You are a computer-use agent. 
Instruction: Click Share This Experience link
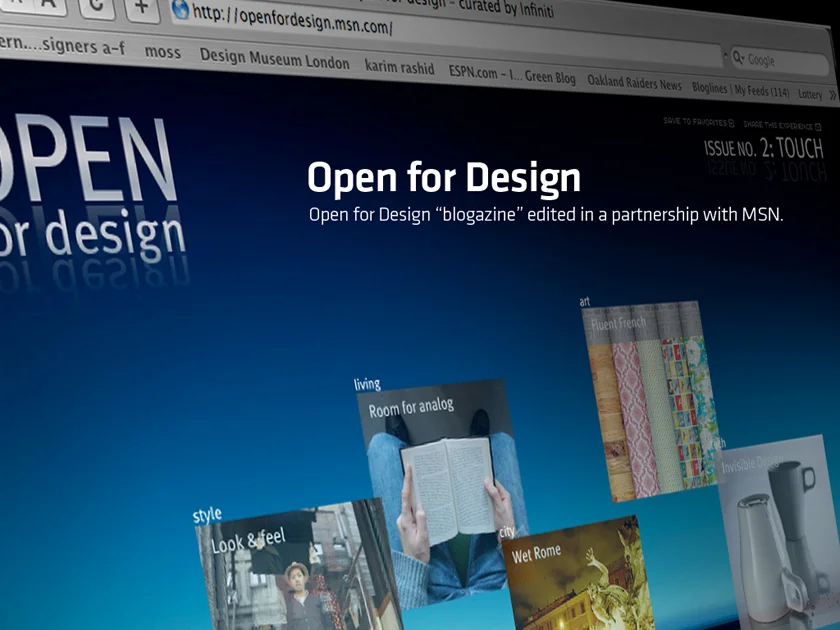[782, 126]
